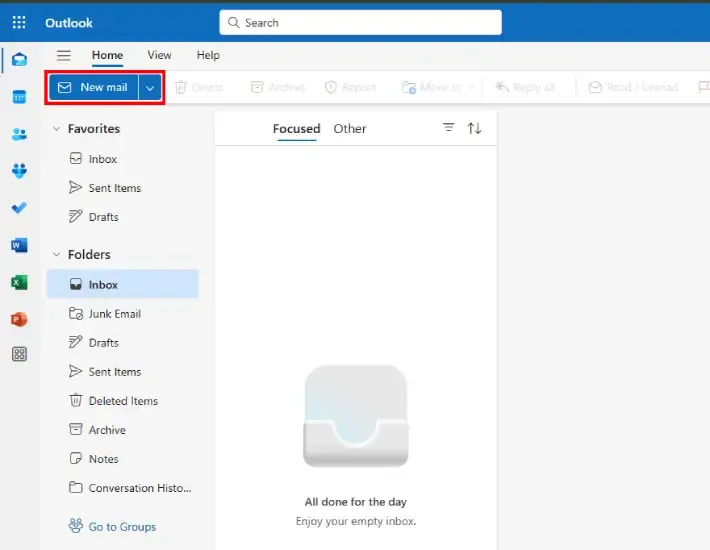Open Drafts under Folders

point(122,343)
